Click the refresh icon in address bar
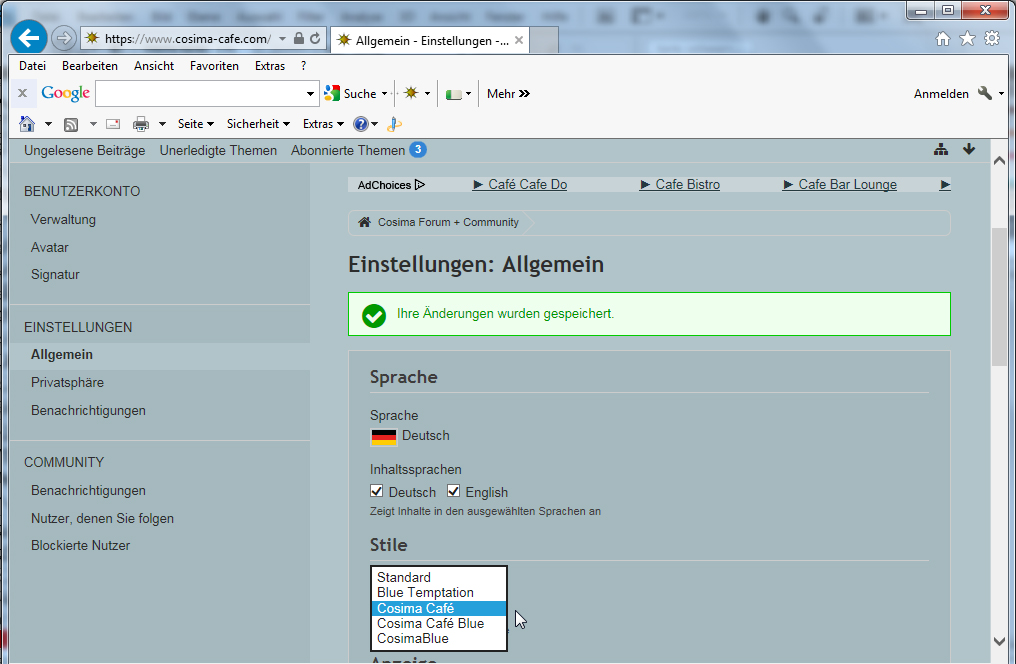 (316, 39)
